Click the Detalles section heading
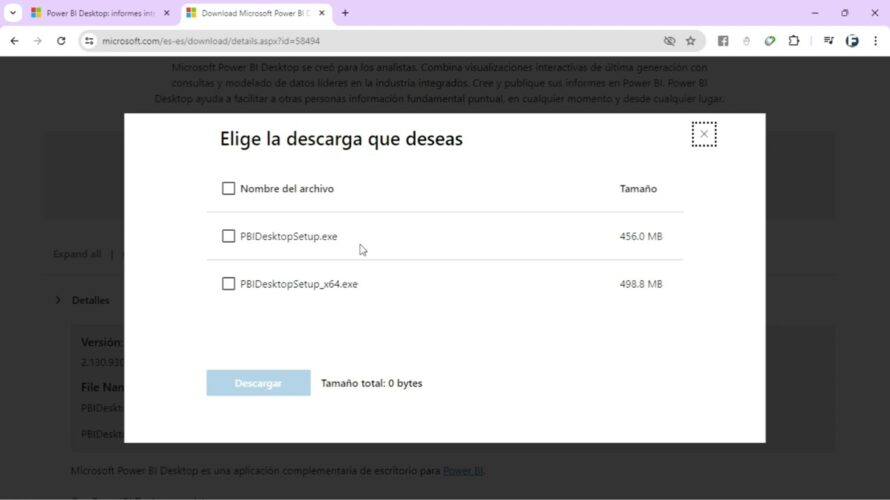The height and width of the screenshot is (500, 890). point(90,300)
